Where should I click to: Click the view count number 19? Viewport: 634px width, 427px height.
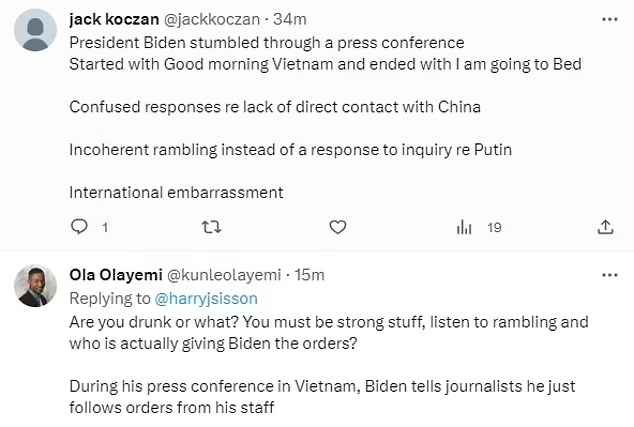pyautogui.click(x=493, y=228)
